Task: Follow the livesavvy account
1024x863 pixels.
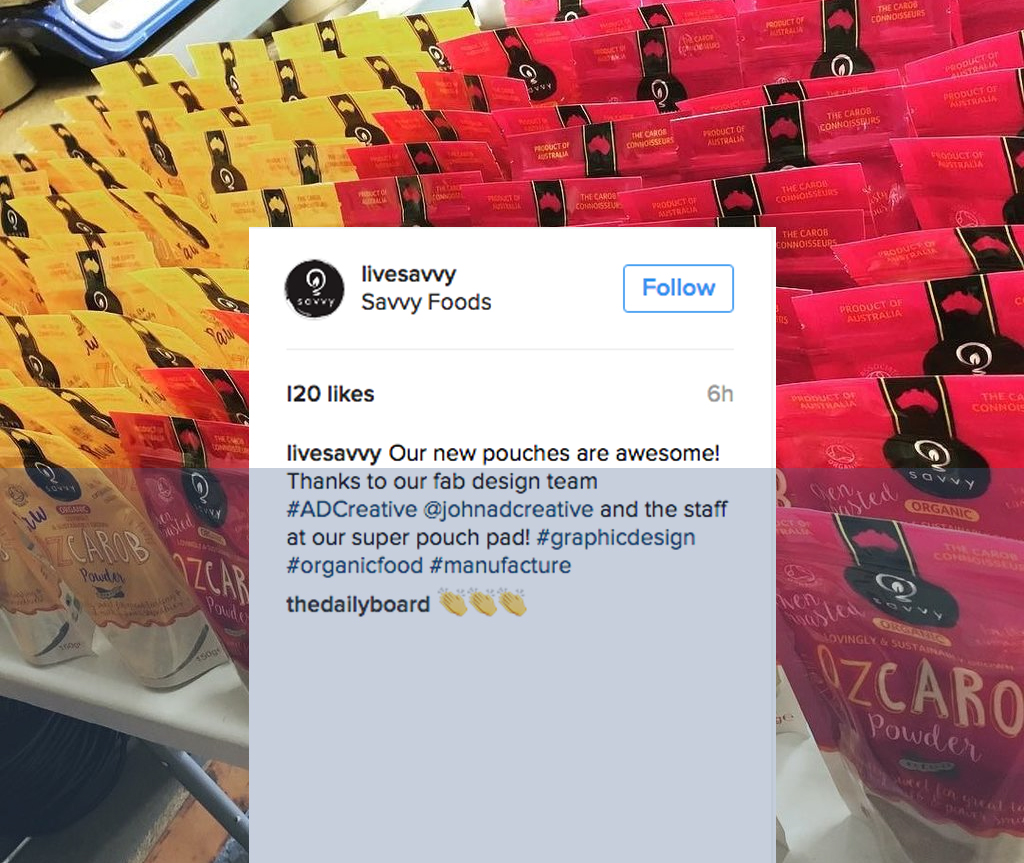Action: (678, 288)
